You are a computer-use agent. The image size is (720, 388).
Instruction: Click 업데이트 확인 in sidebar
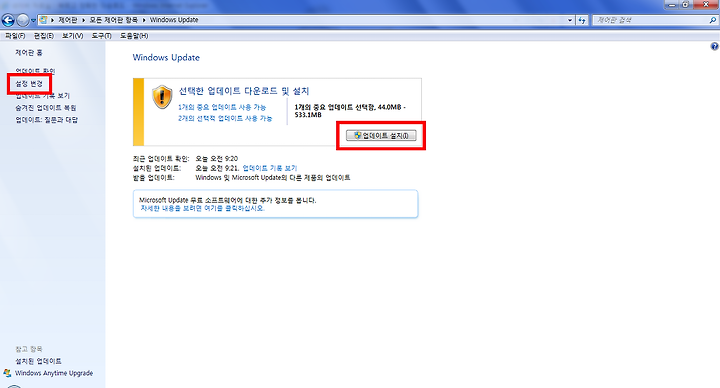35,71
